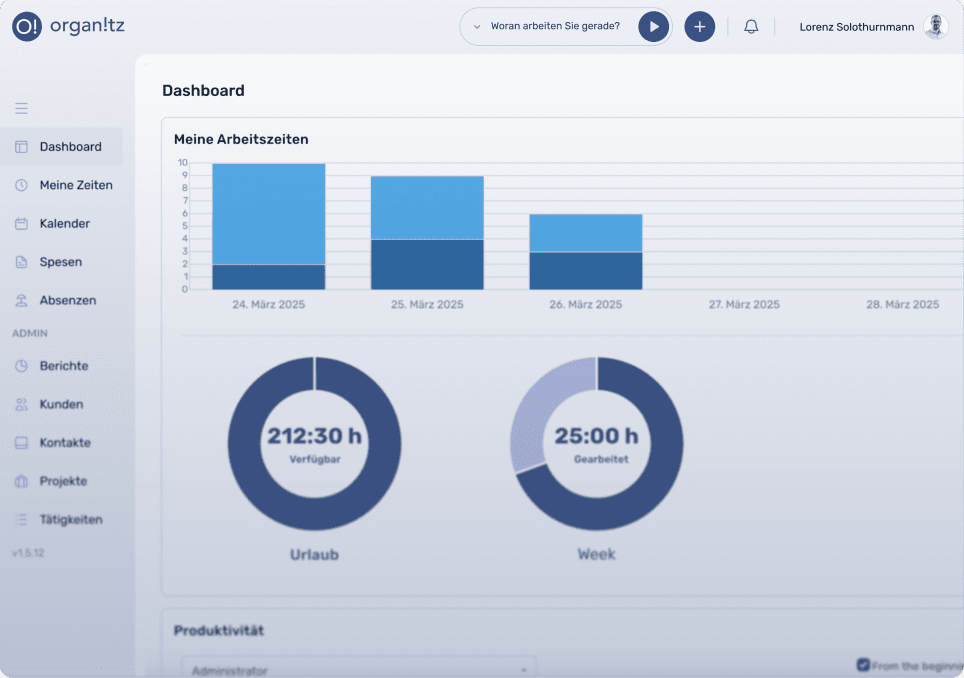Image resolution: width=964 pixels, height=678 pixels.
Task: Click the people icon beside Kunden
Action: coord(21,405)
